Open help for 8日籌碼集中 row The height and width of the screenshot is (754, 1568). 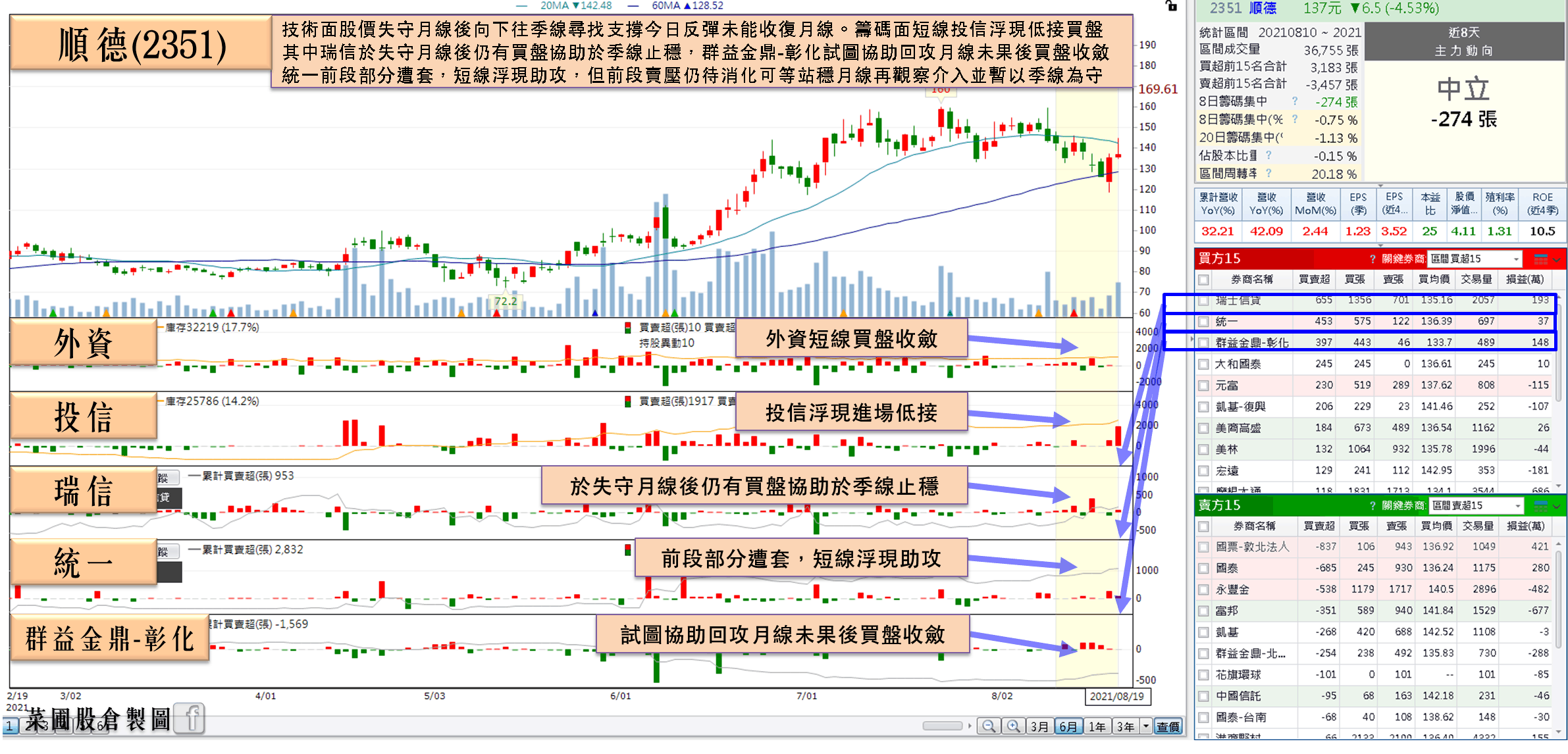pyautogui.click(x=1295, y=101)
